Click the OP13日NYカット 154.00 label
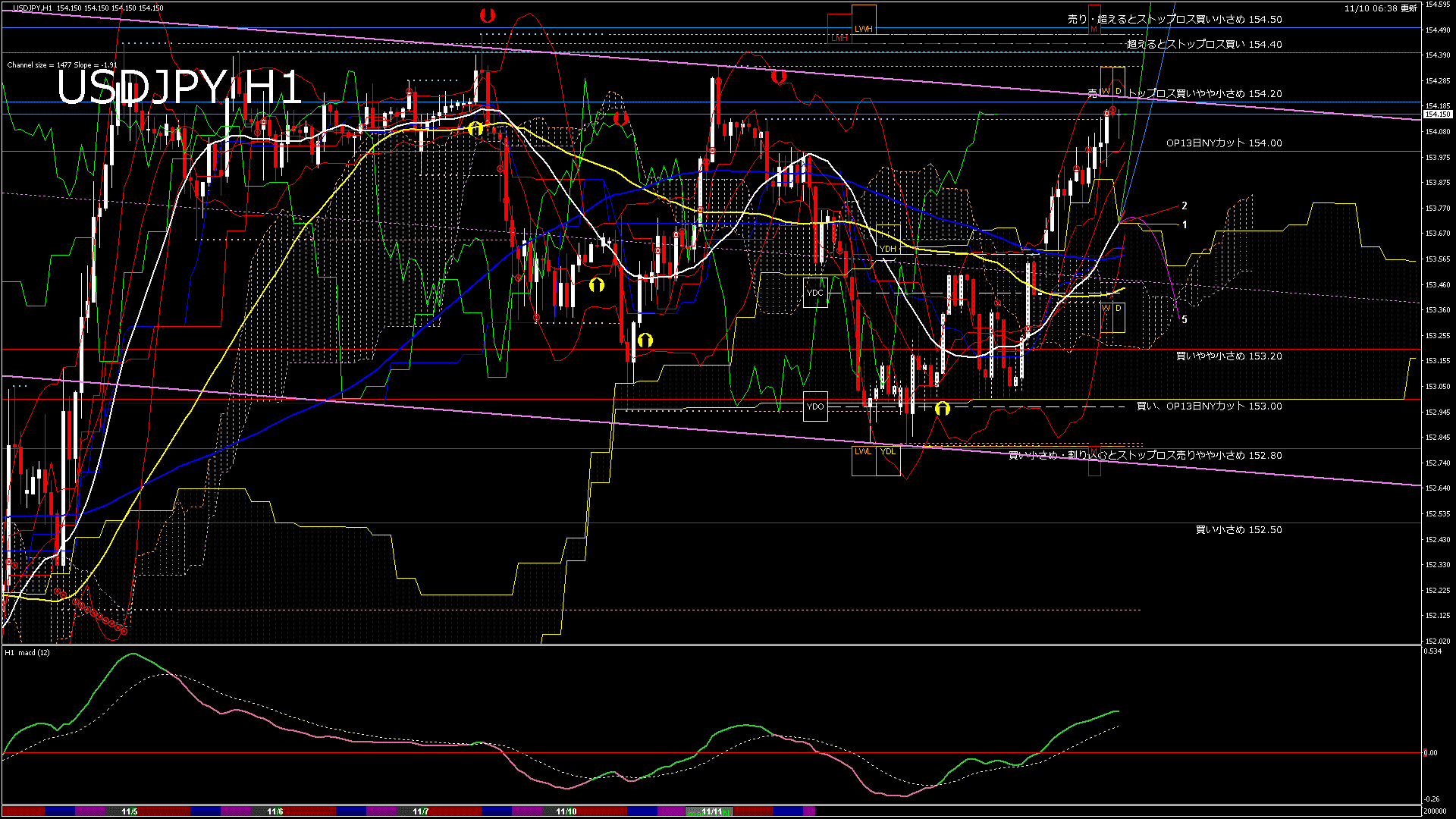Image resolution: width=1456 pixels, height=819 pixels. pos(1223,143)
